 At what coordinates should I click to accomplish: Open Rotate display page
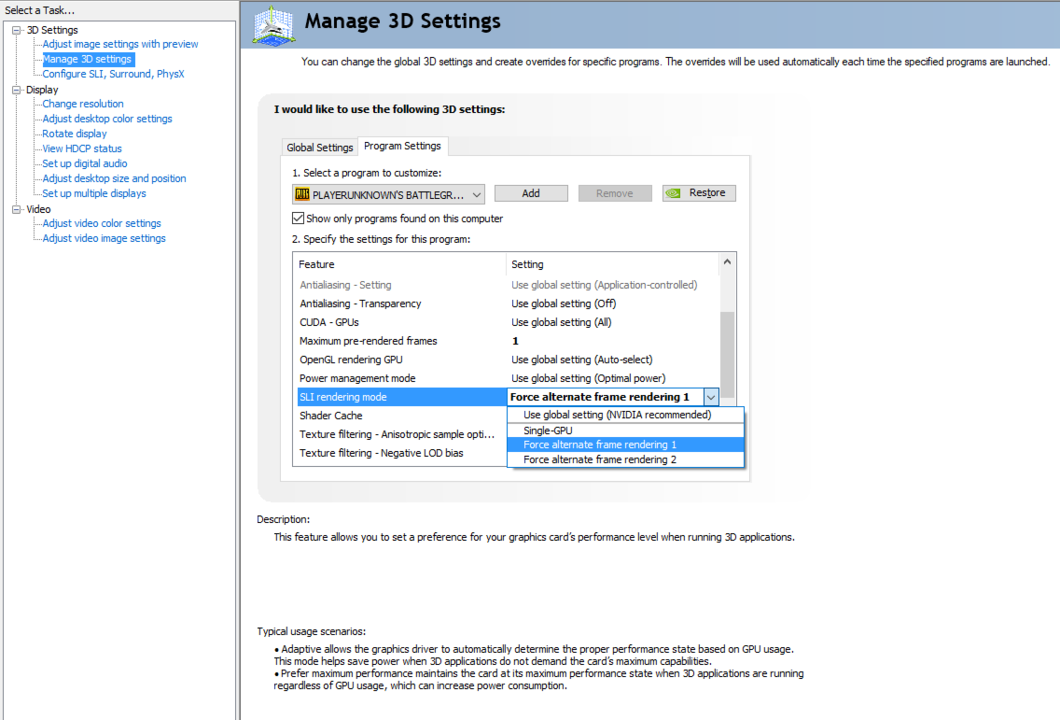(74, 133)
